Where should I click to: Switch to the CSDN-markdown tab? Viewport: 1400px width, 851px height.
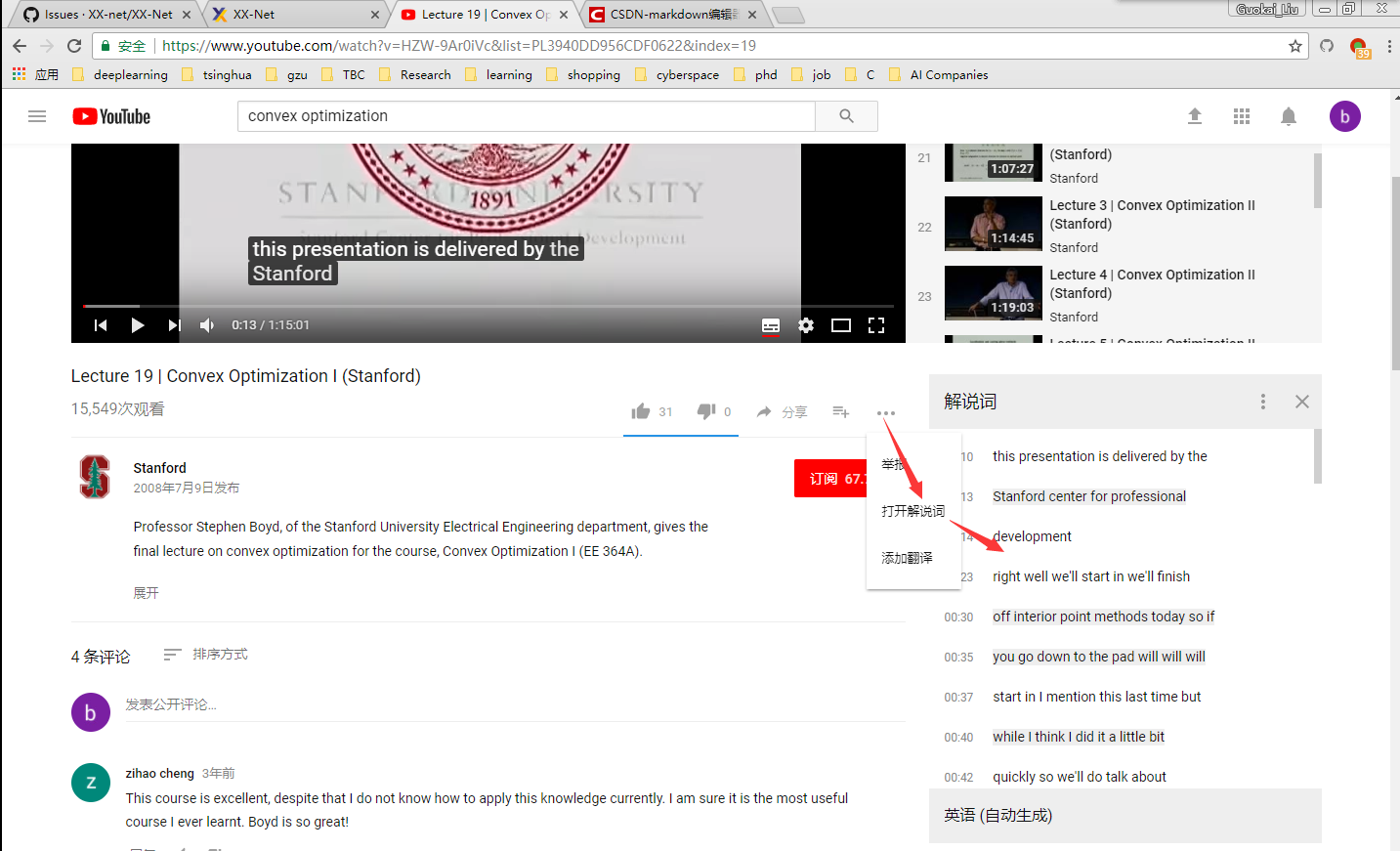click(x=674, y=15)
